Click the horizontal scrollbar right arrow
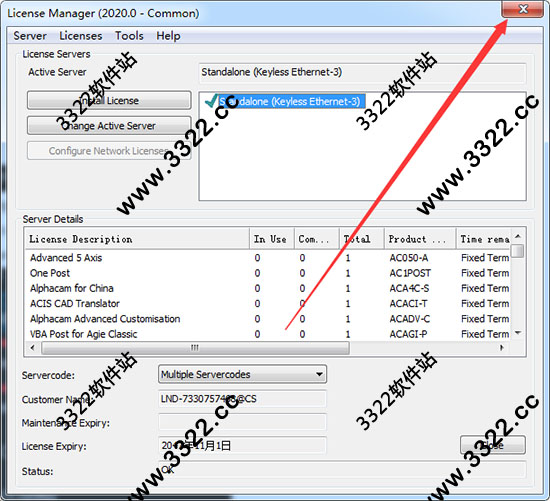550x501 pixels. [x=502, y=348]
